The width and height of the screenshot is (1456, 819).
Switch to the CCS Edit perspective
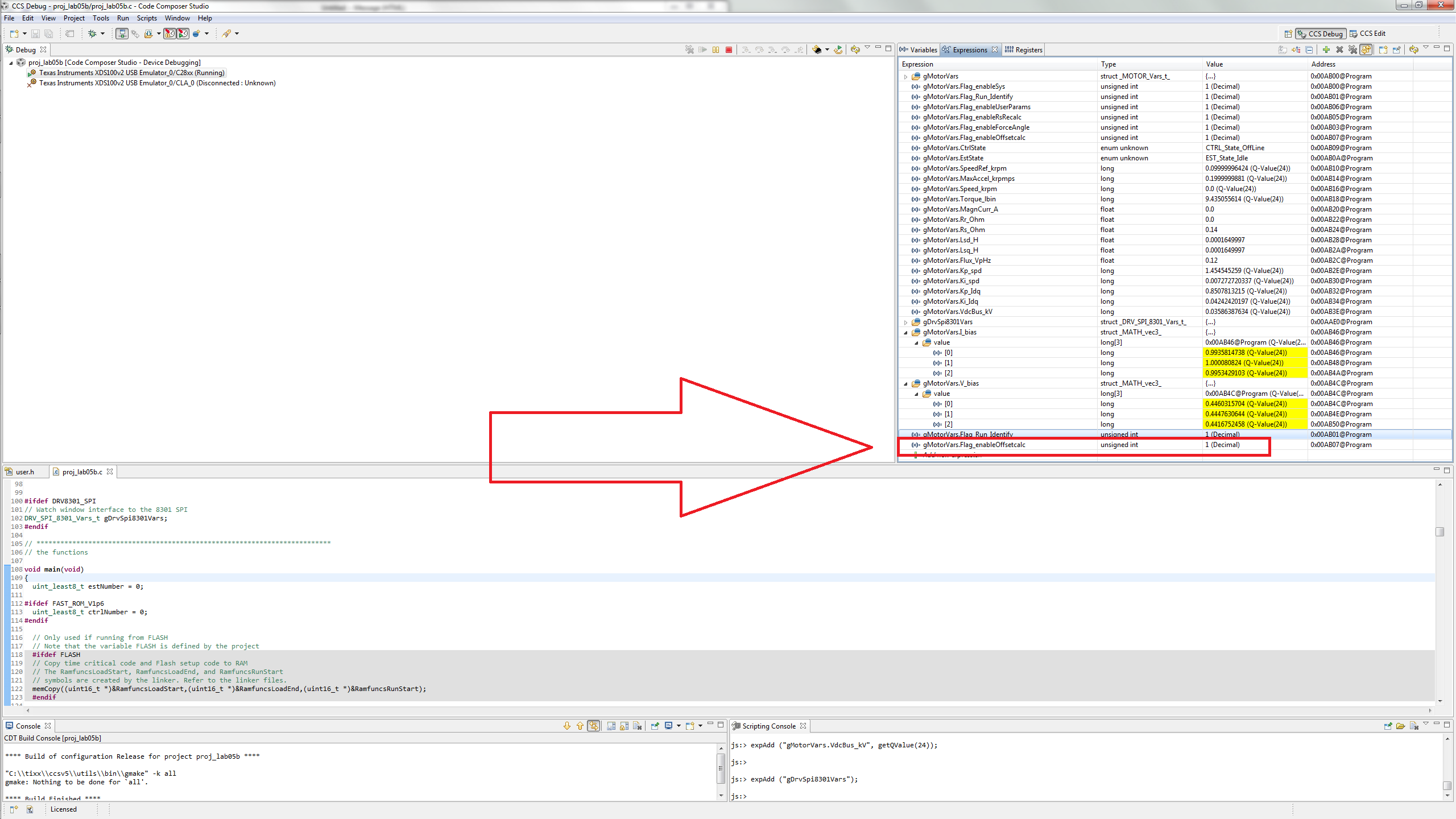1367,34
